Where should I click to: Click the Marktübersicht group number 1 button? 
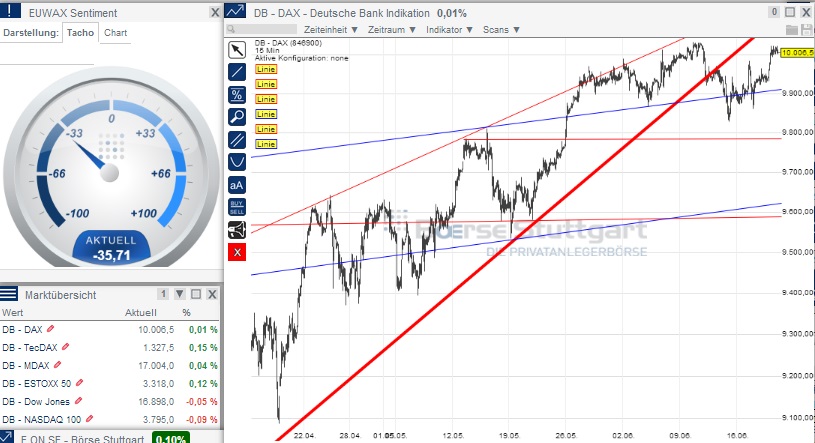163,294
